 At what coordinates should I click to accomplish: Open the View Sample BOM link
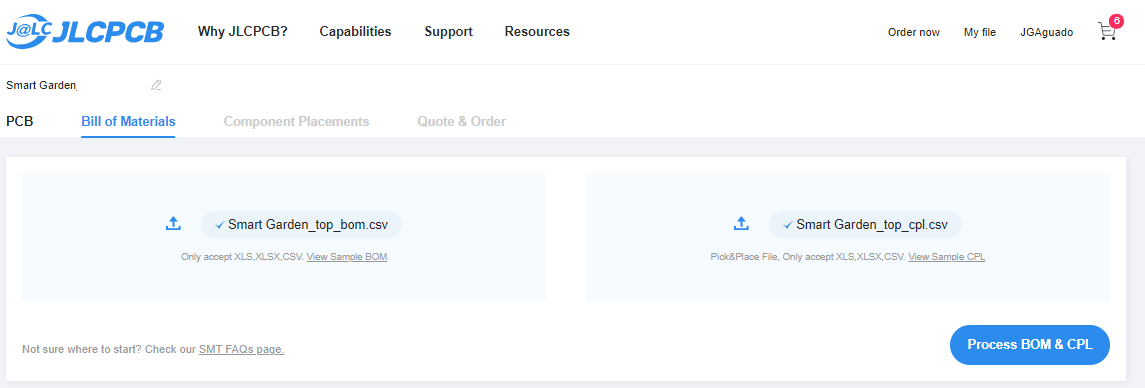347,257
